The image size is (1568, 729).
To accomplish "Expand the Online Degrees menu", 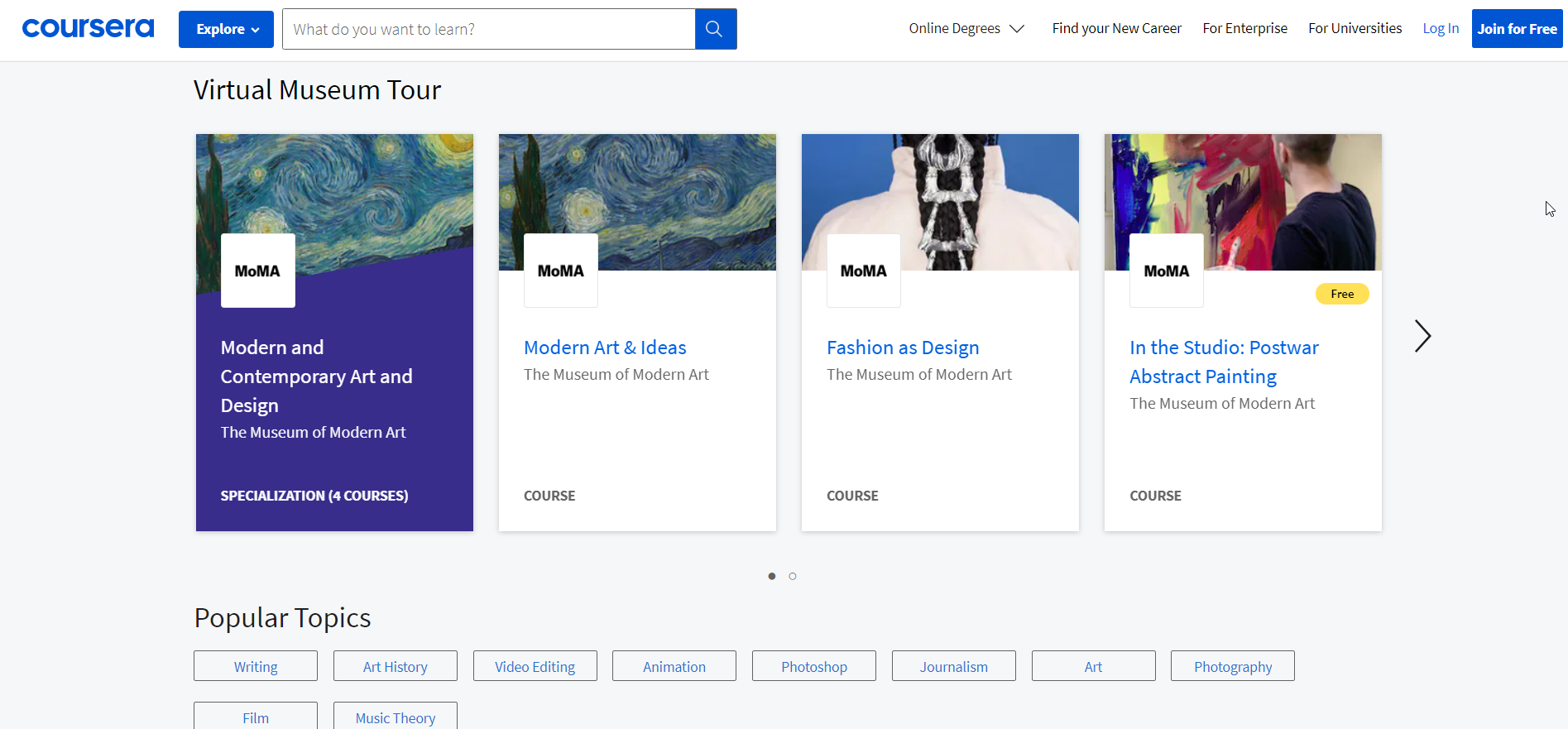I will coord(966,28).
